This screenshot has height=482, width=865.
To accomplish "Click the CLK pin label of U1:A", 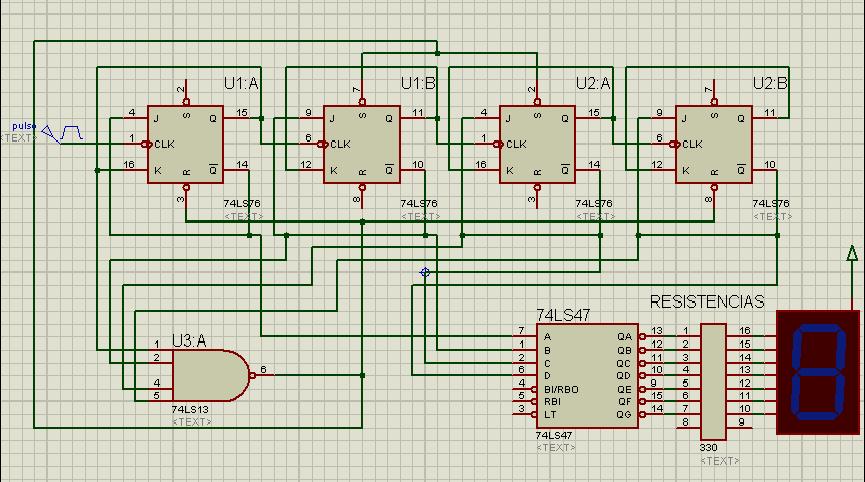I will (x=164, y=144).
